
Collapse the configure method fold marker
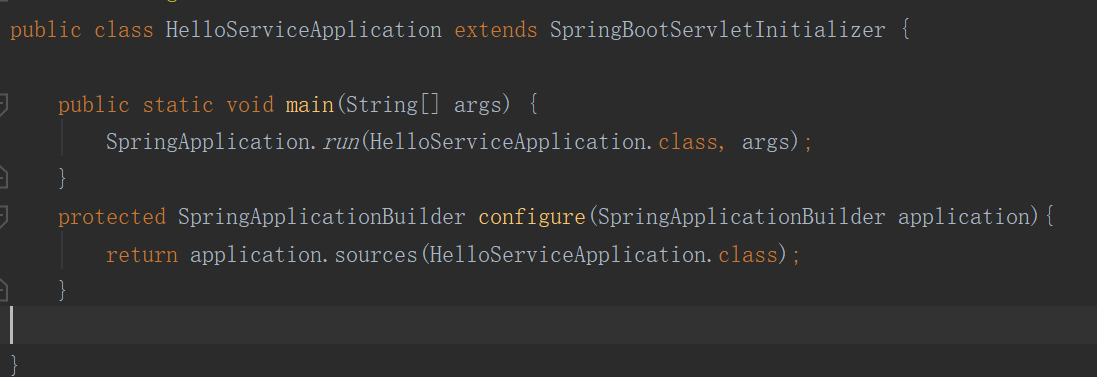tap(3, 217)
